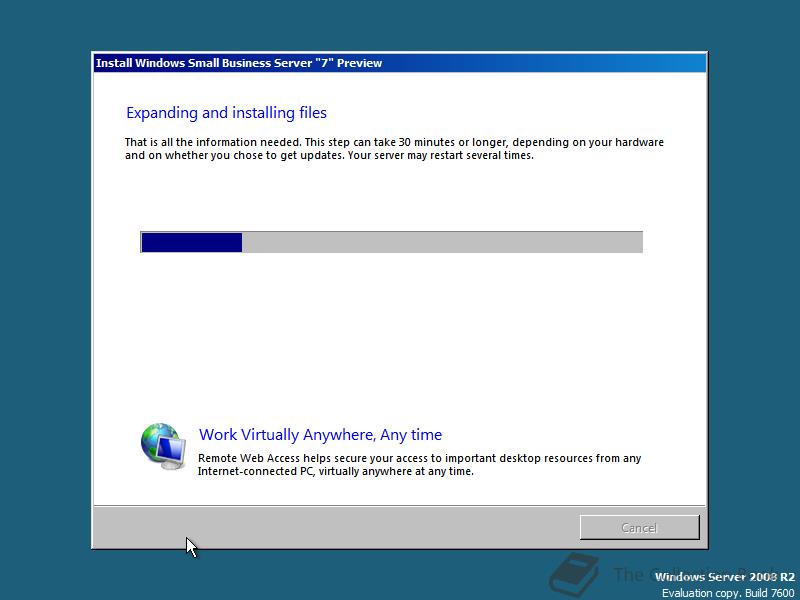This screenshot has width=800, height=600.
Task: Select the 'Expanding and installing files' heading
Action: pos(227,113)
